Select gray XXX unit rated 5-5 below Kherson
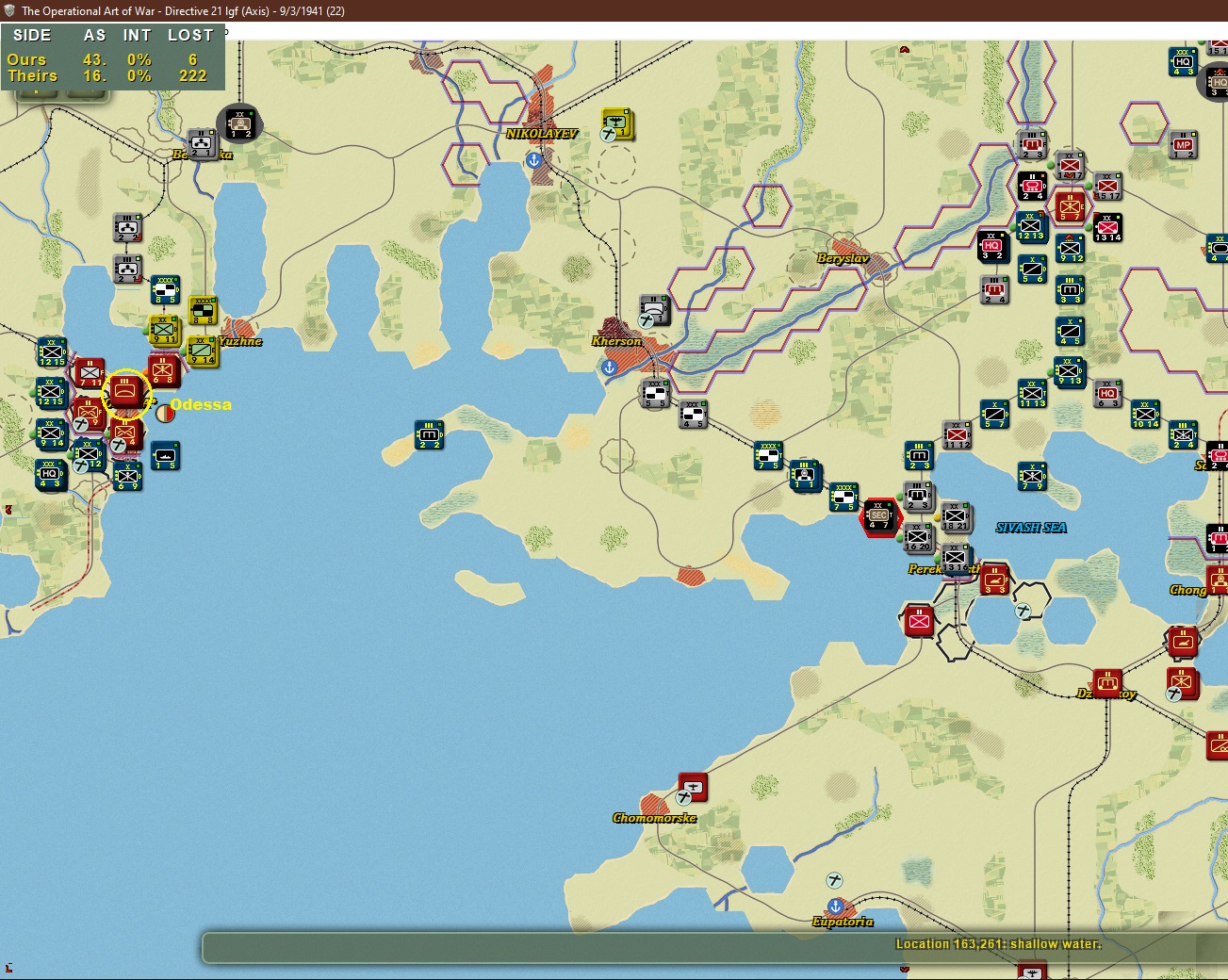1228x980 pixels. pyautogui.click(x=655, y=394)
